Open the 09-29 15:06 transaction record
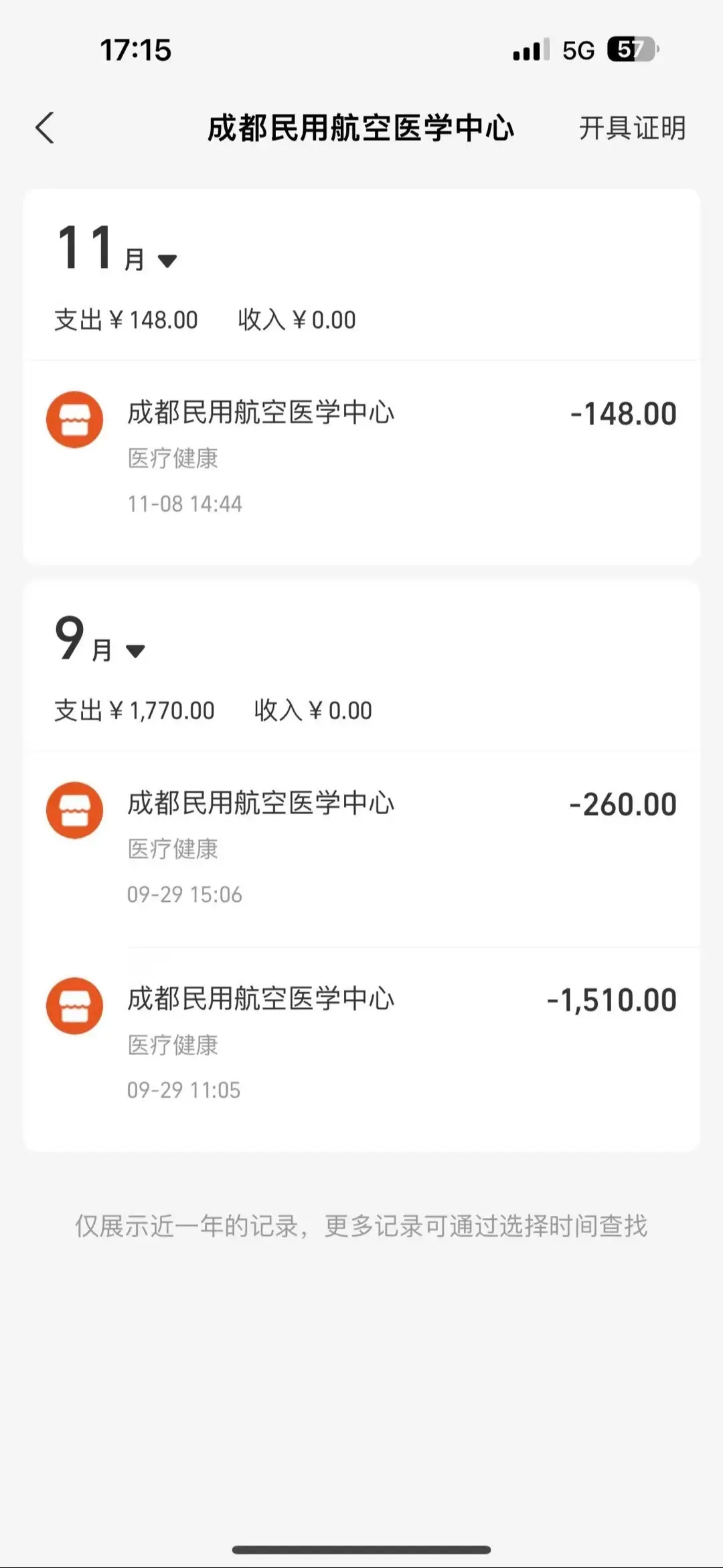 click(361, 849)
